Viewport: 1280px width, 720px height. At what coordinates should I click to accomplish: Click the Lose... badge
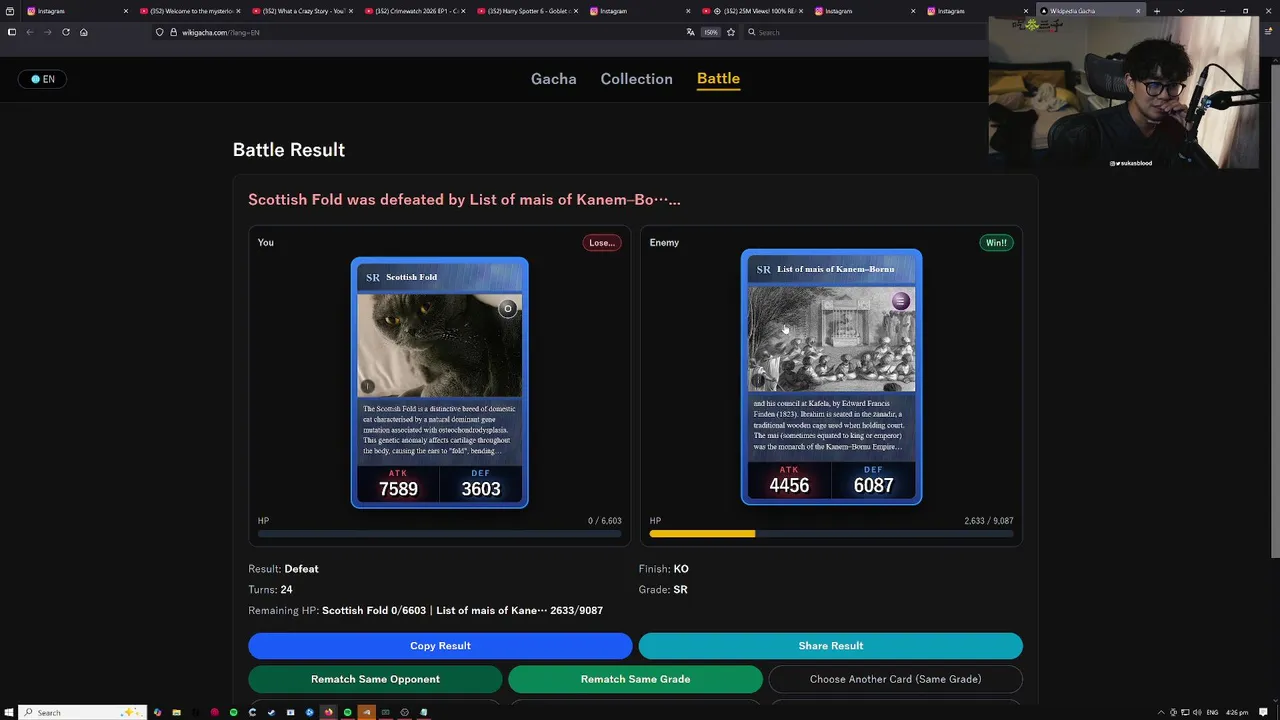(602, 243)
